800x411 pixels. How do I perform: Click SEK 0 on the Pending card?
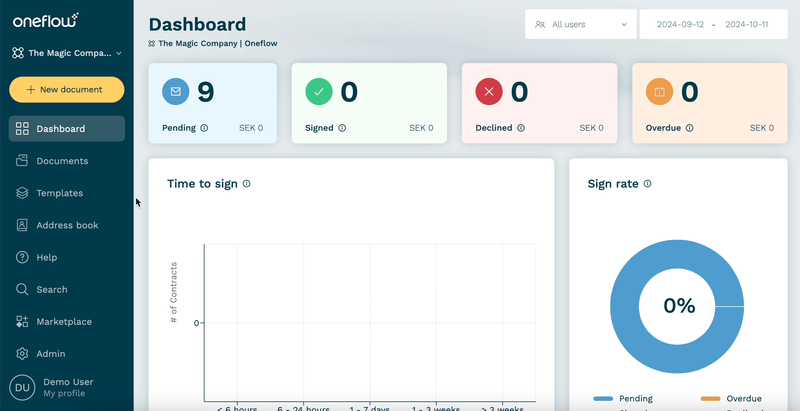point(251,128)
